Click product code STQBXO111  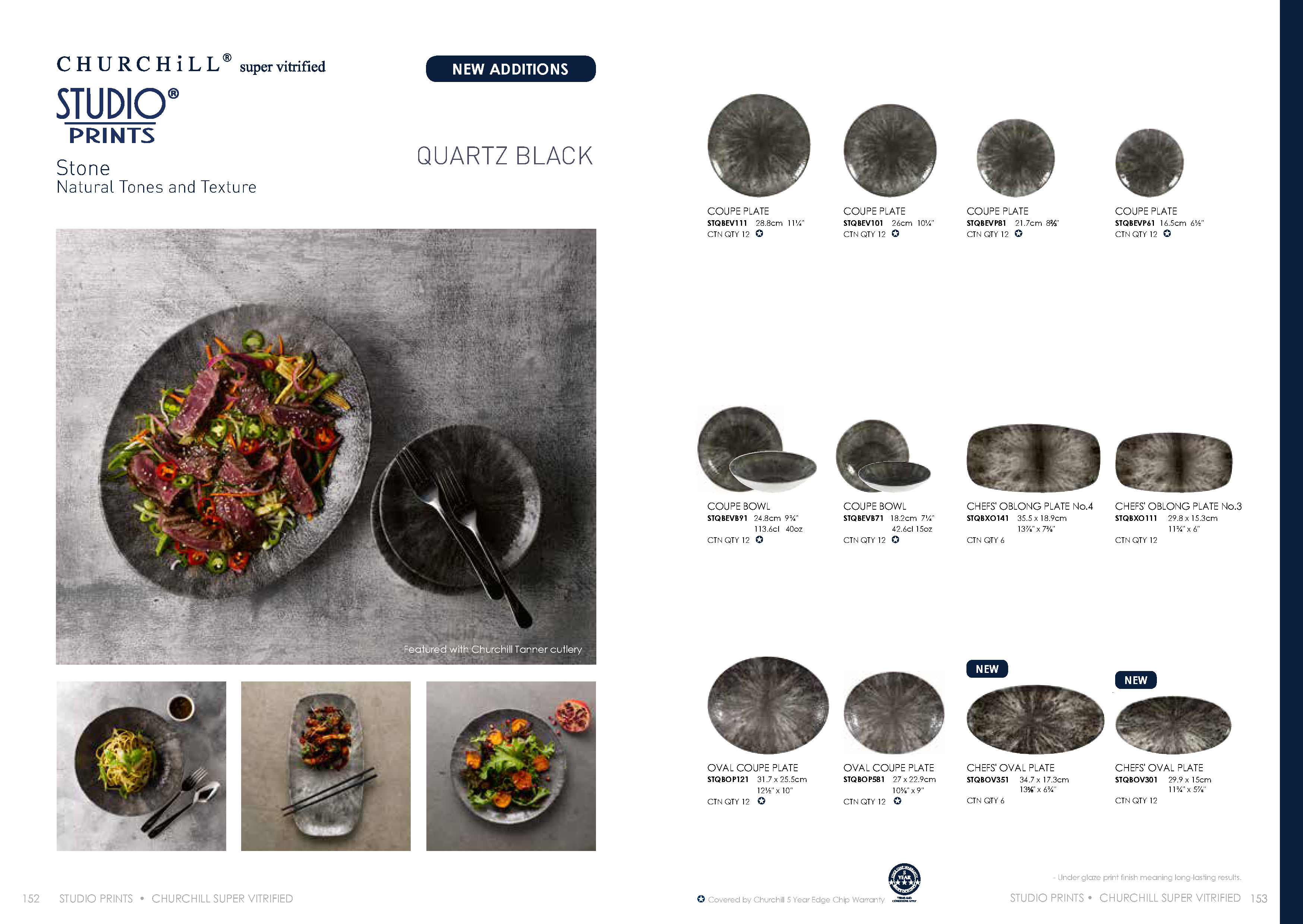coord(1136,518)
